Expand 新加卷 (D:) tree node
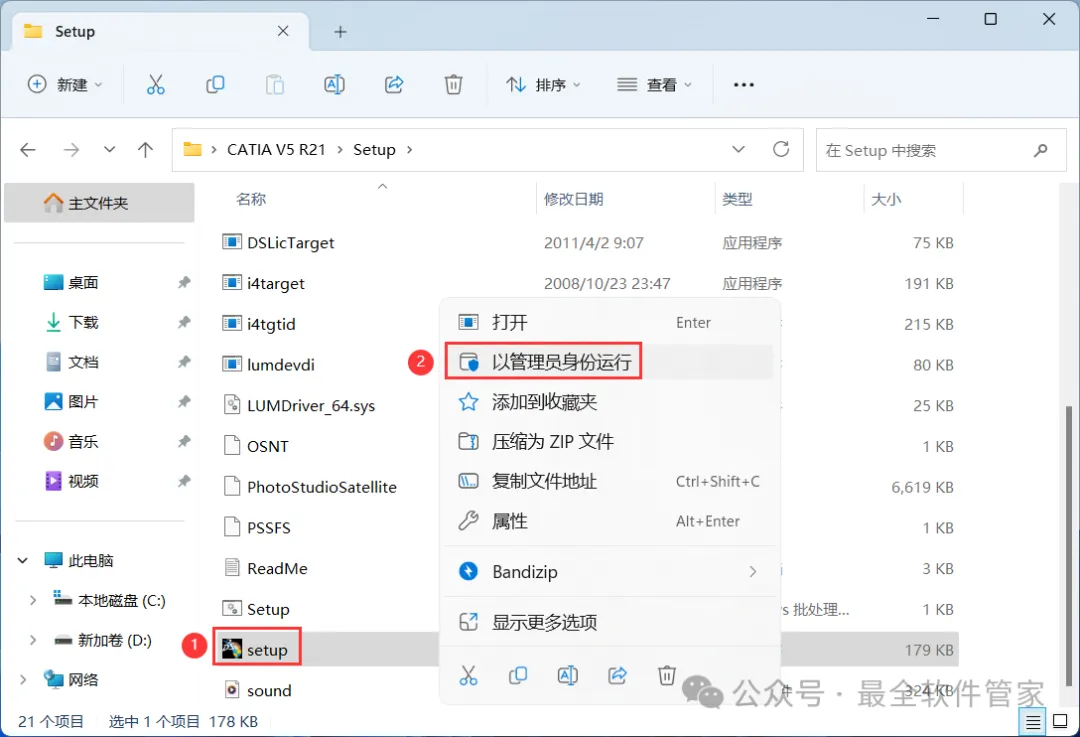Viewport: 1080px width, 737px height. coord(32,641)
